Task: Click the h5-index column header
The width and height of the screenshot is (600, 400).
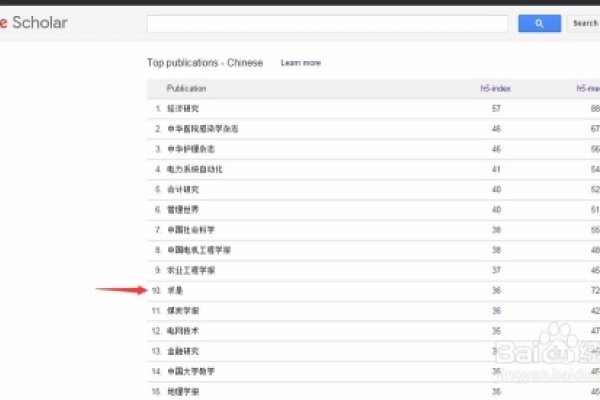Action: point(496,88)
